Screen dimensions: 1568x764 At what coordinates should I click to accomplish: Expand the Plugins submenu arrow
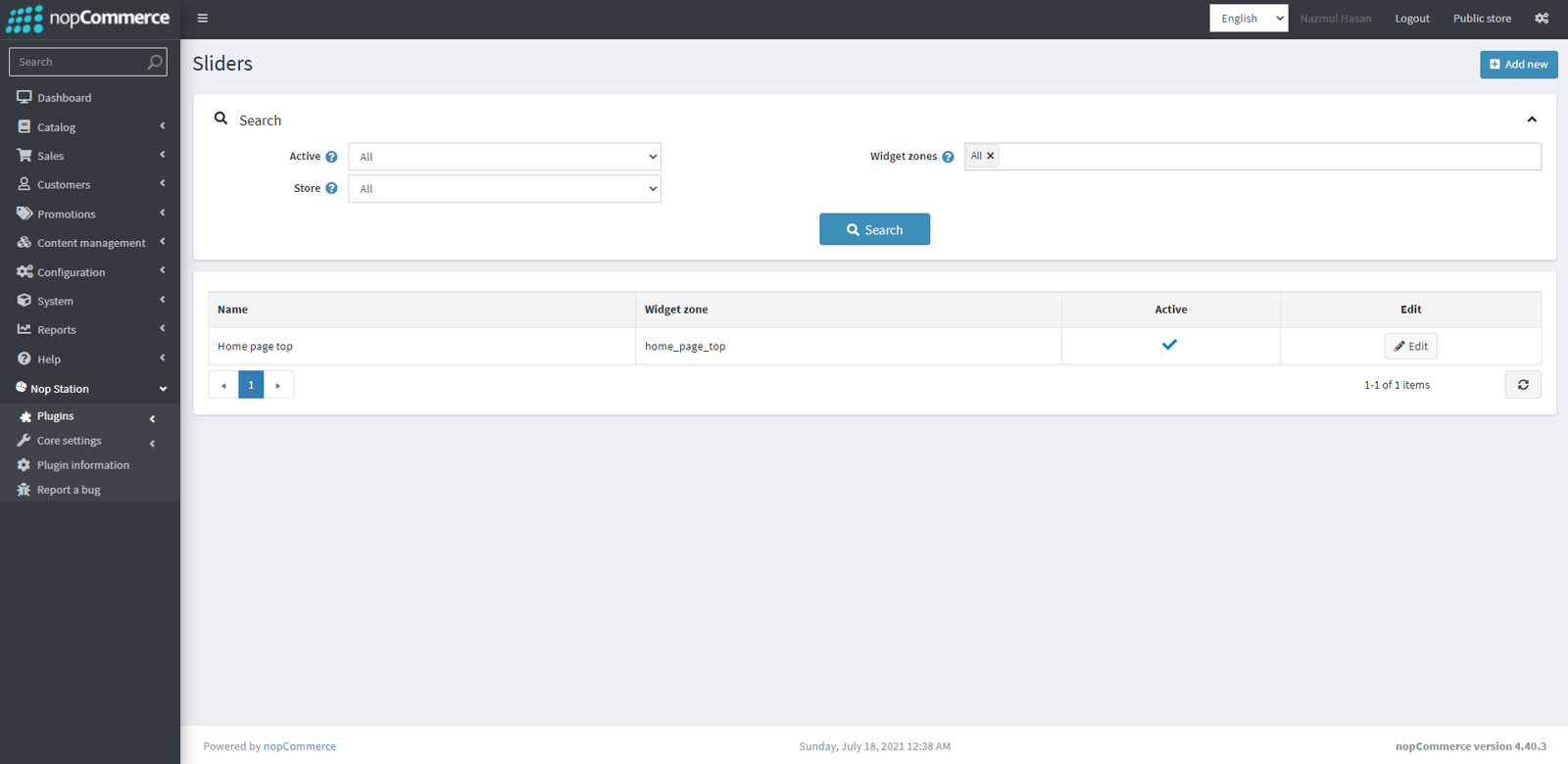(152, 418)
